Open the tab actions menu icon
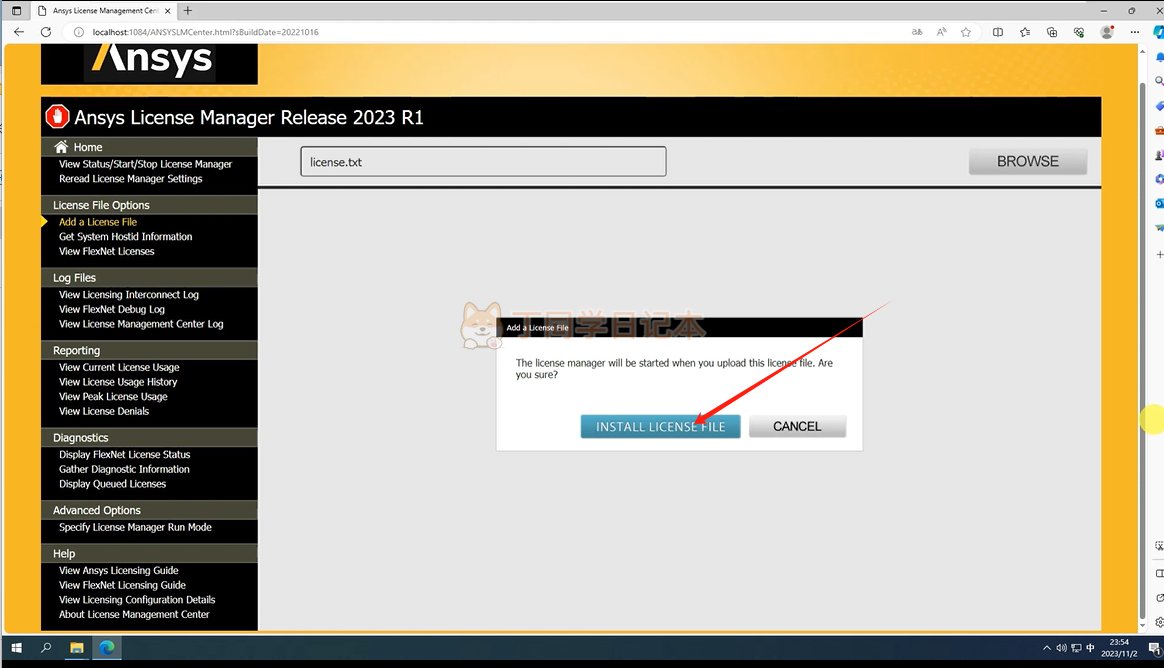Image resolution: width=1164 pixels, height=668 pixels. [x=16, y=10]
